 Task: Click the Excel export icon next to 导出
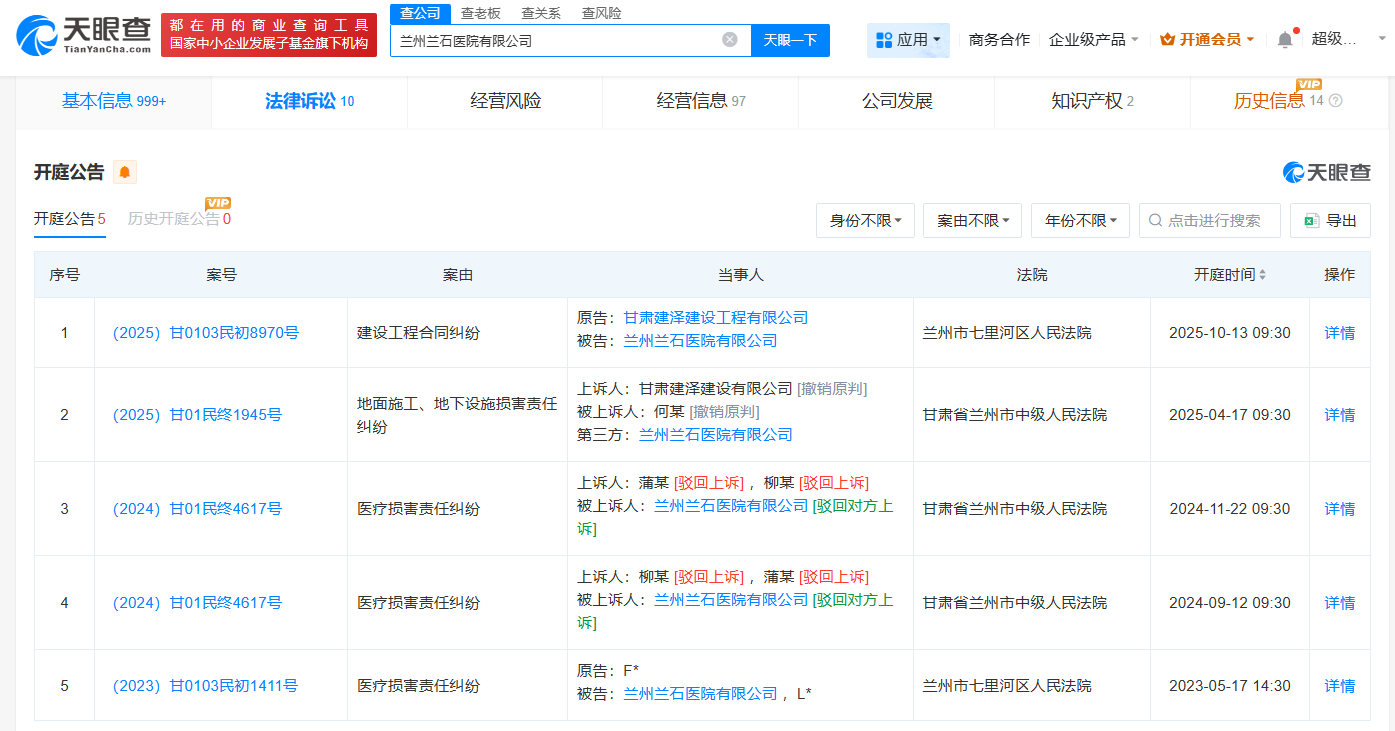coord(1315,220)
